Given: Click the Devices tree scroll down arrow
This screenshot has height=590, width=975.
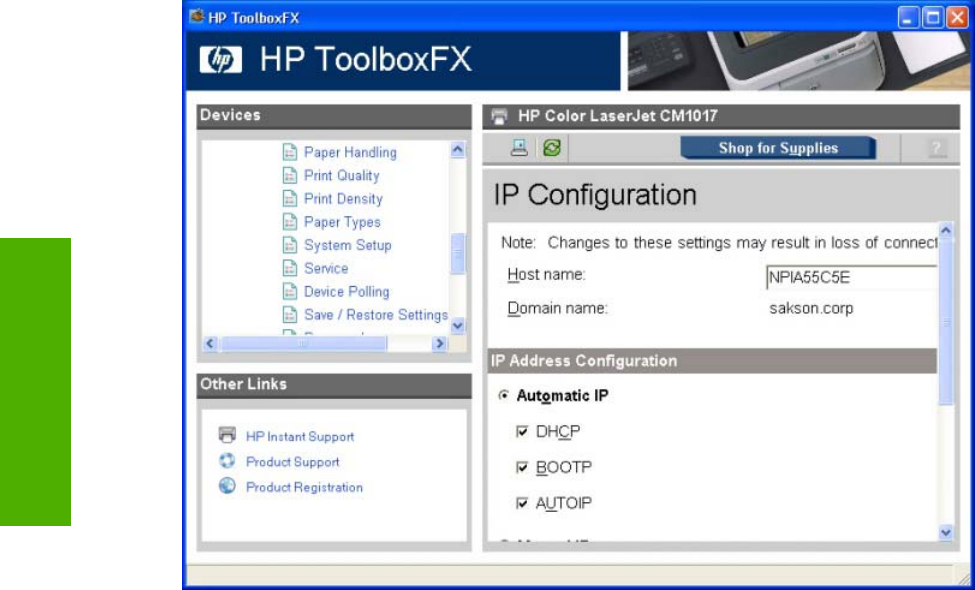Looking at the screenshot, I should click(458, 325).
